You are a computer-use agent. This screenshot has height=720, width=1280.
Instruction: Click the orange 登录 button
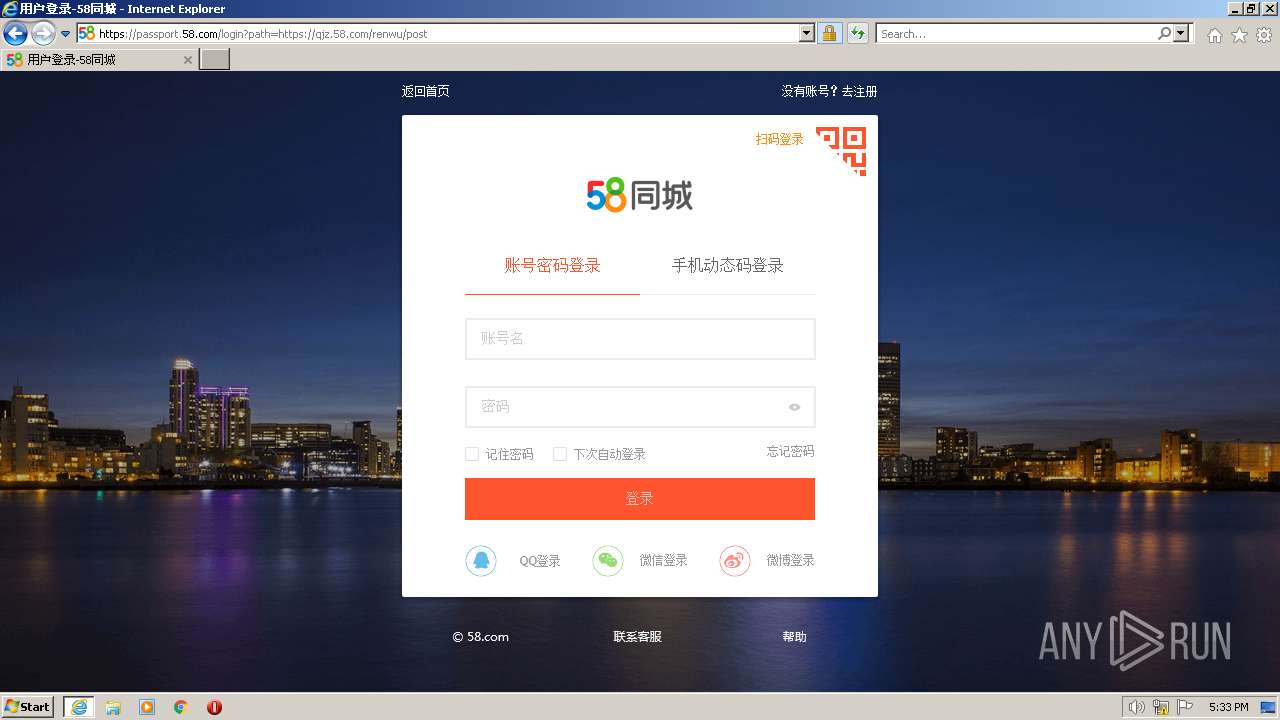tap(640, 499)
